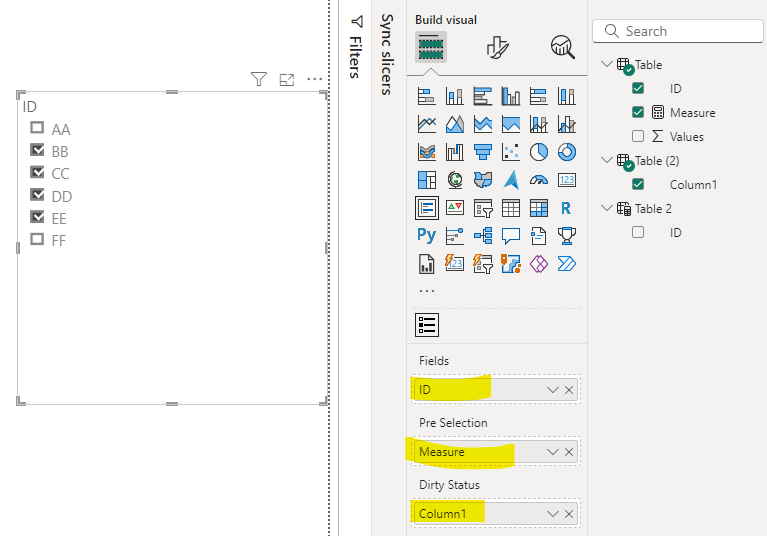Select the Column1 field label

point(693,184)
